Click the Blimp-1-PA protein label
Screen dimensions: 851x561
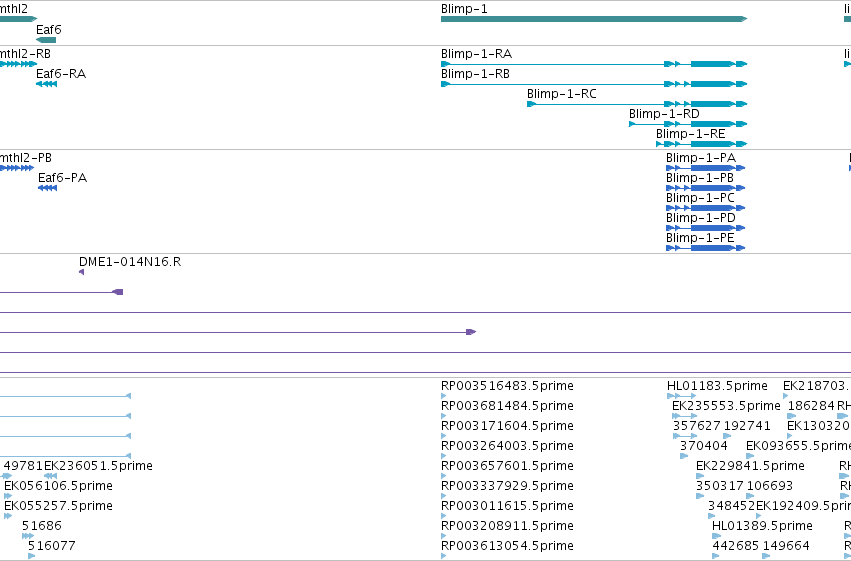coord(701,158)
